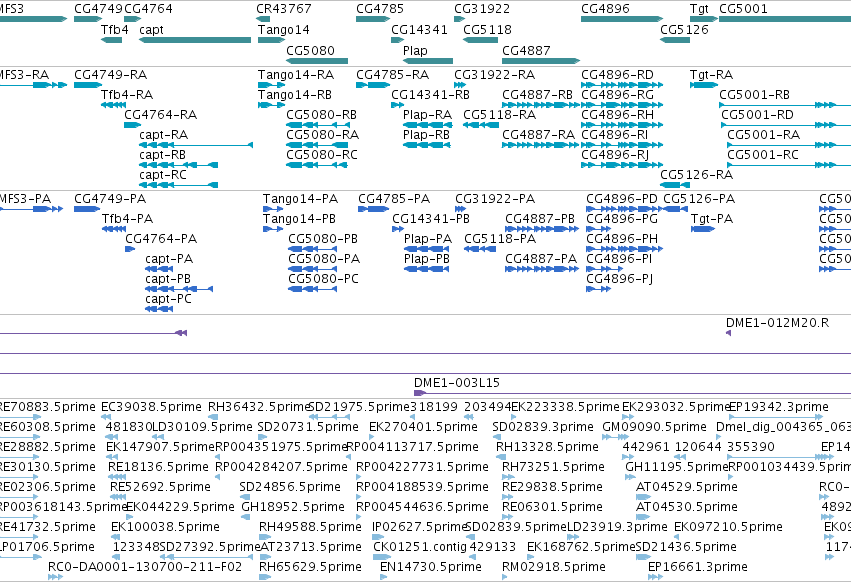Select the CG5080 gene bar
The width and height of the screenshot is (851, 582).
[x=317, y=61]
